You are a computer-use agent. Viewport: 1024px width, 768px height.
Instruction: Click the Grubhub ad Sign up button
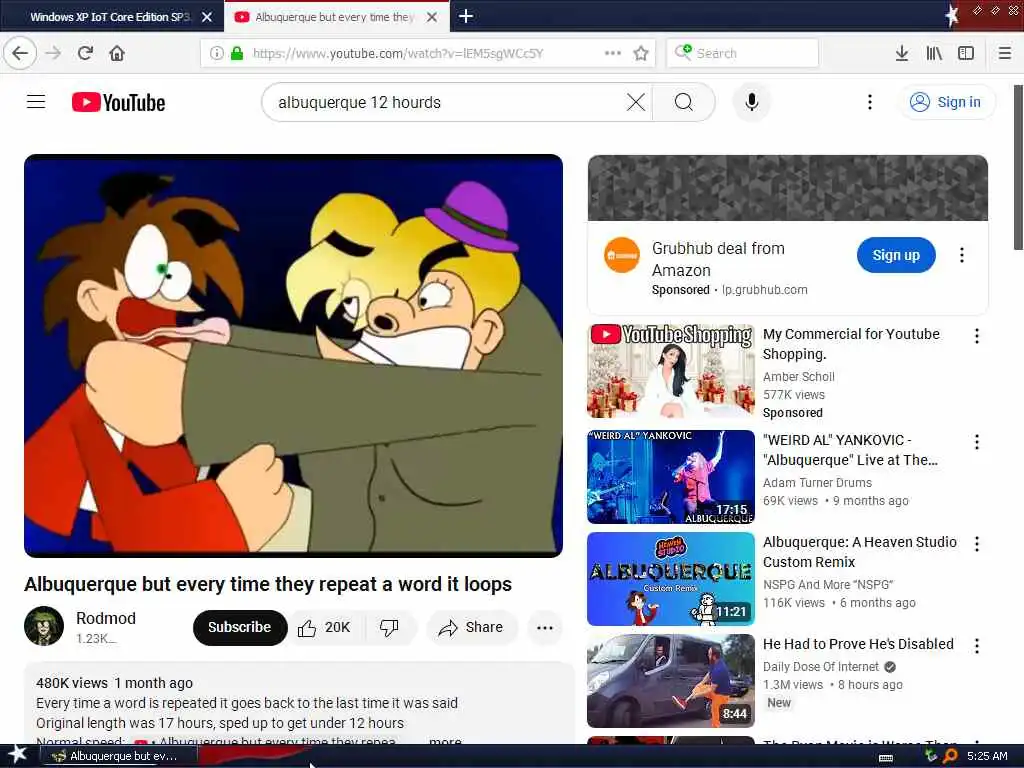tap(896, 255)
